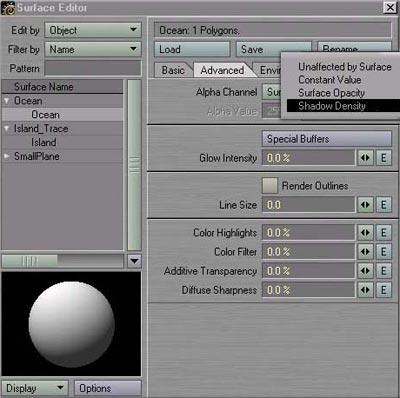The width and height of the screenshot is (400, 398).
Task: Open the Filter by Name dropdown
Action: pyautogui.click(x=93, y=50)
